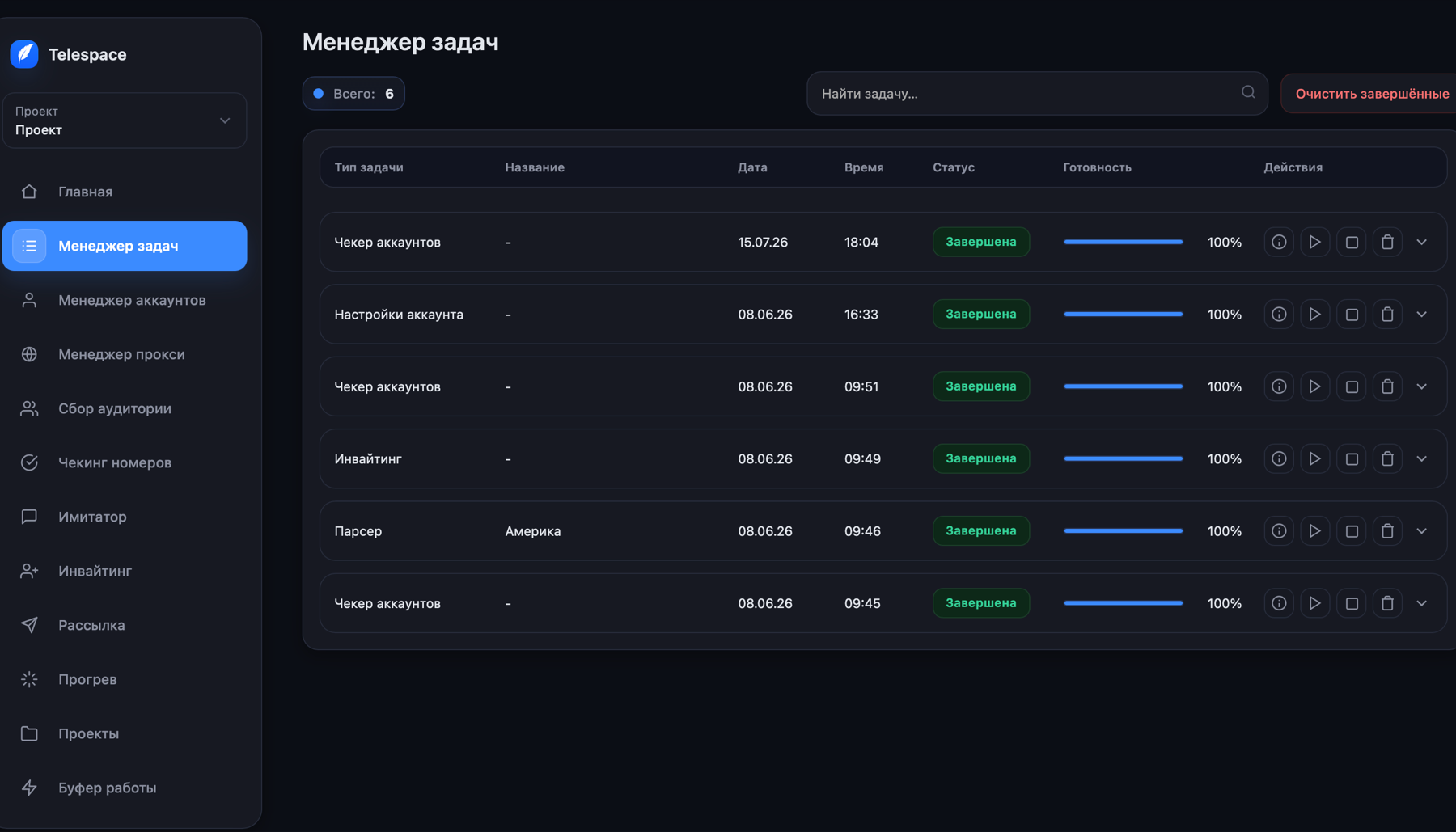Delete the 09:49 Инвайтинг task
The width and height of the screenshot is (1456, 832).
tap(1388, 458)
